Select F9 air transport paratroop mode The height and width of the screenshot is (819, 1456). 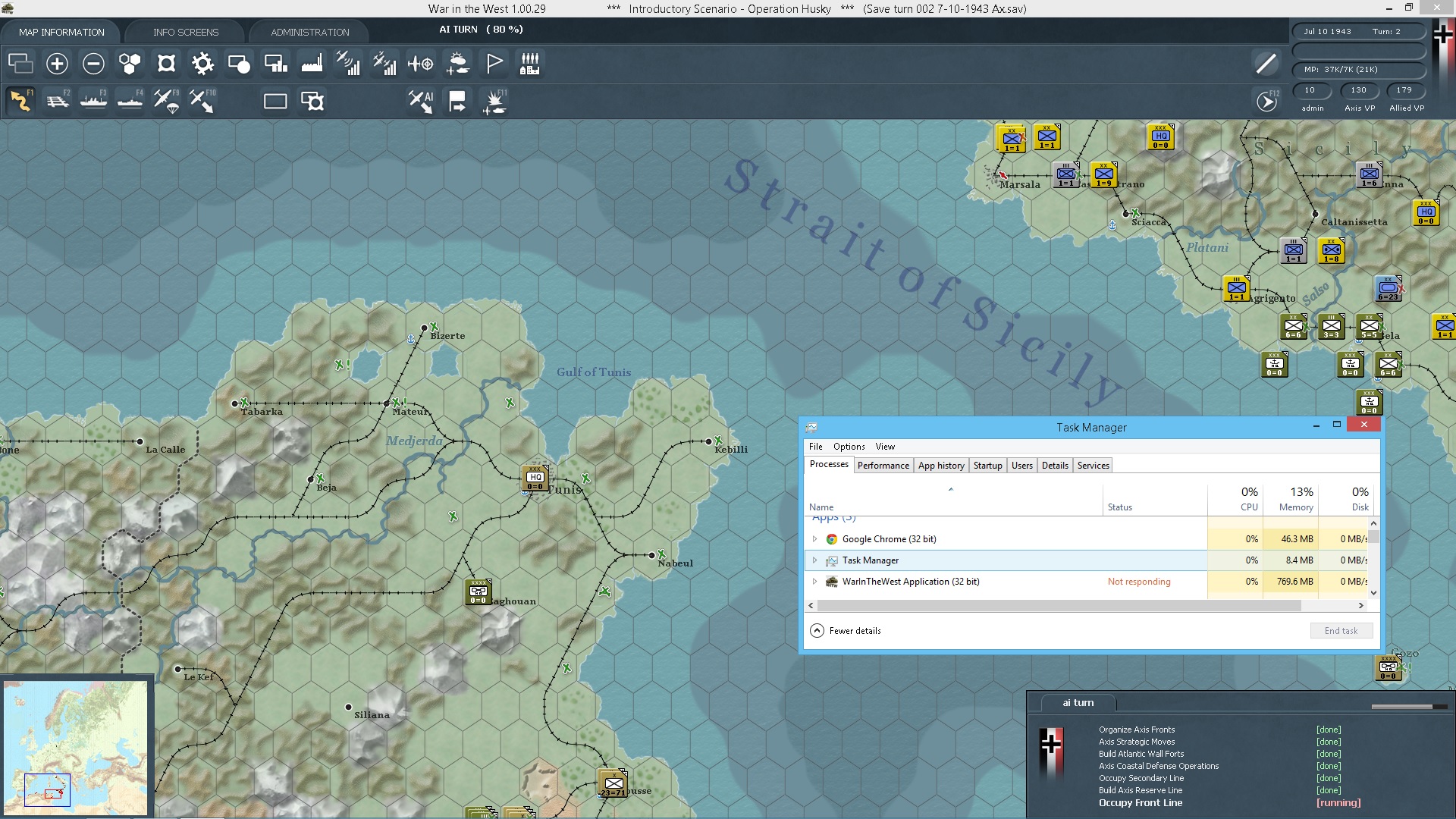[x=166, y=101]
